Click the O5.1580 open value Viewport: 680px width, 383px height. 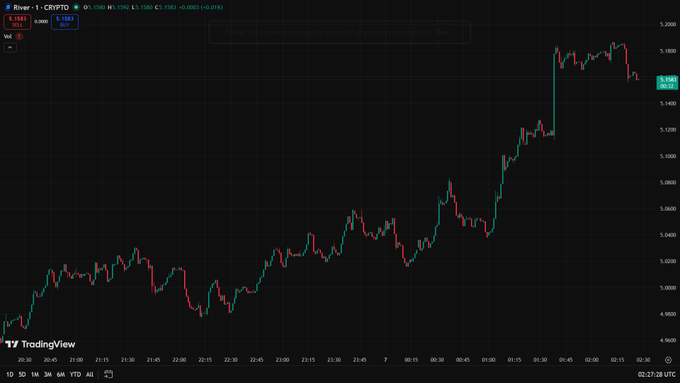pyautogui.click(x=94, y=7)
